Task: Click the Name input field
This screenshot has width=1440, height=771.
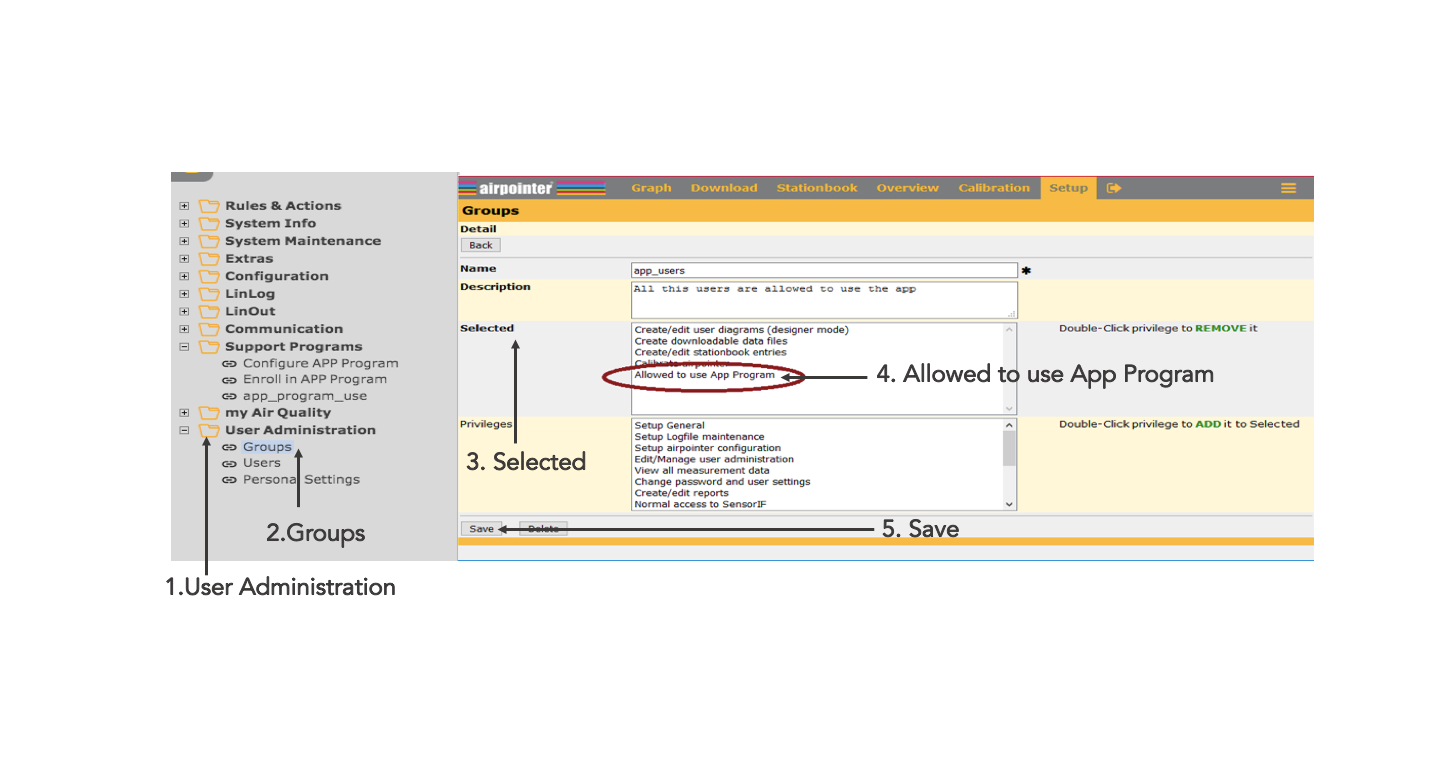Action: 824,270
